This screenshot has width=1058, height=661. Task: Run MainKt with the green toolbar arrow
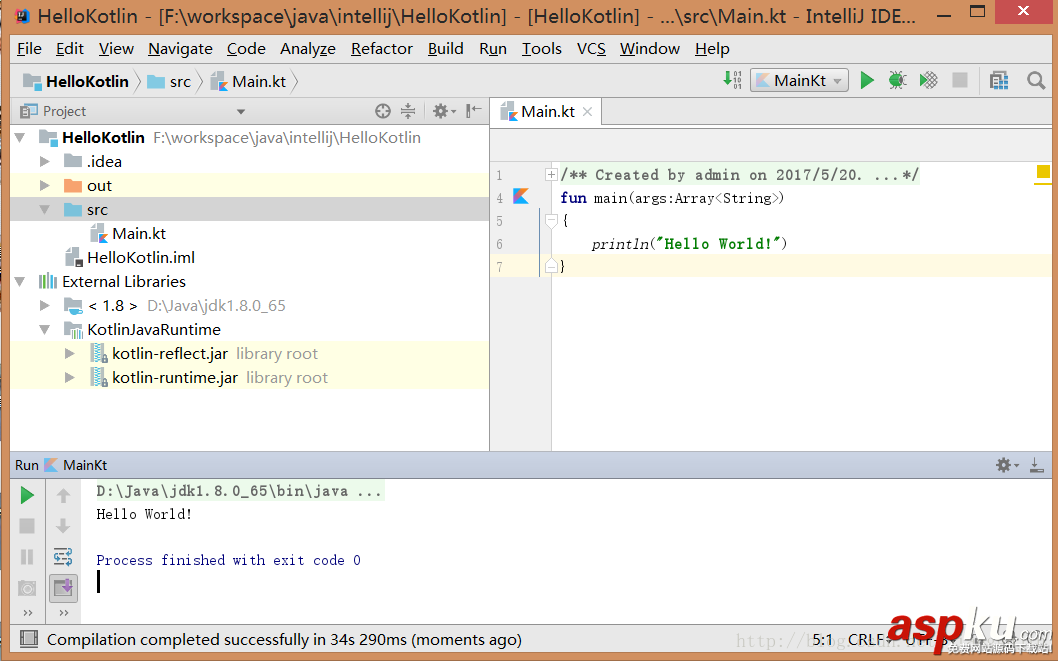point(867,80)
